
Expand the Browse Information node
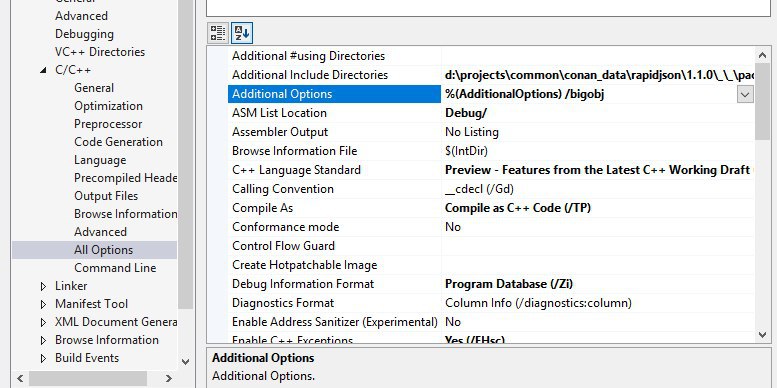click(43, 340)
